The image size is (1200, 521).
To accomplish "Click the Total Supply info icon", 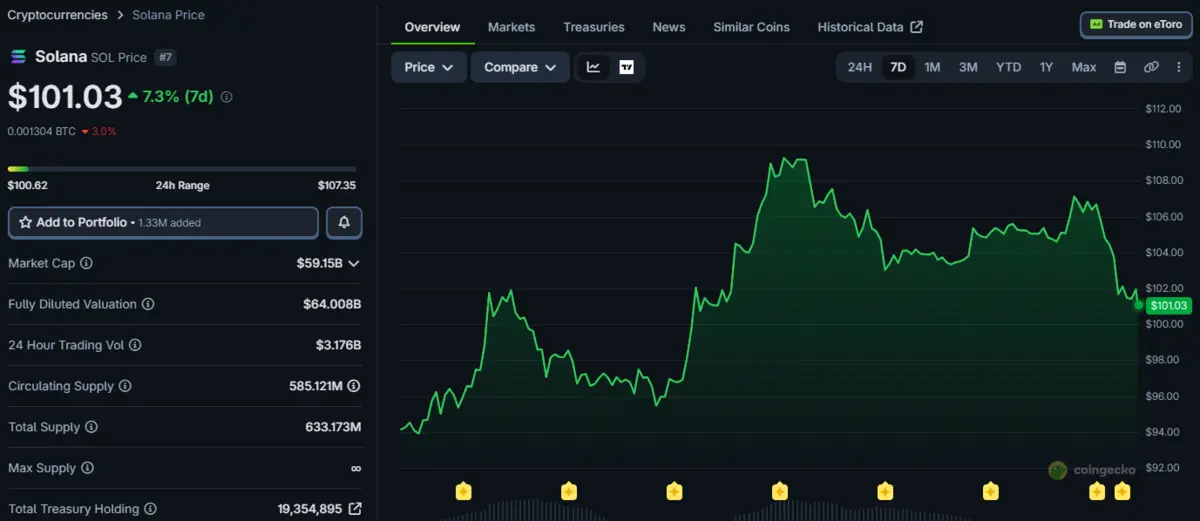I will point(91,427).
